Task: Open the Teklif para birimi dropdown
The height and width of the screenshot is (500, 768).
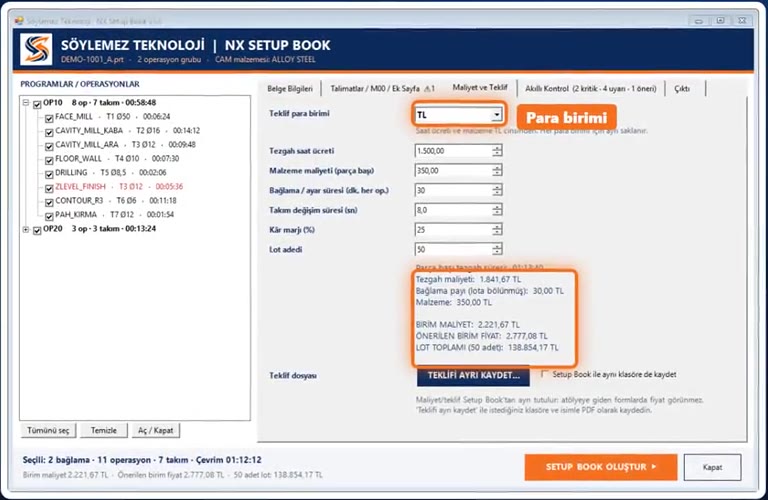Action: pos(497,115)
